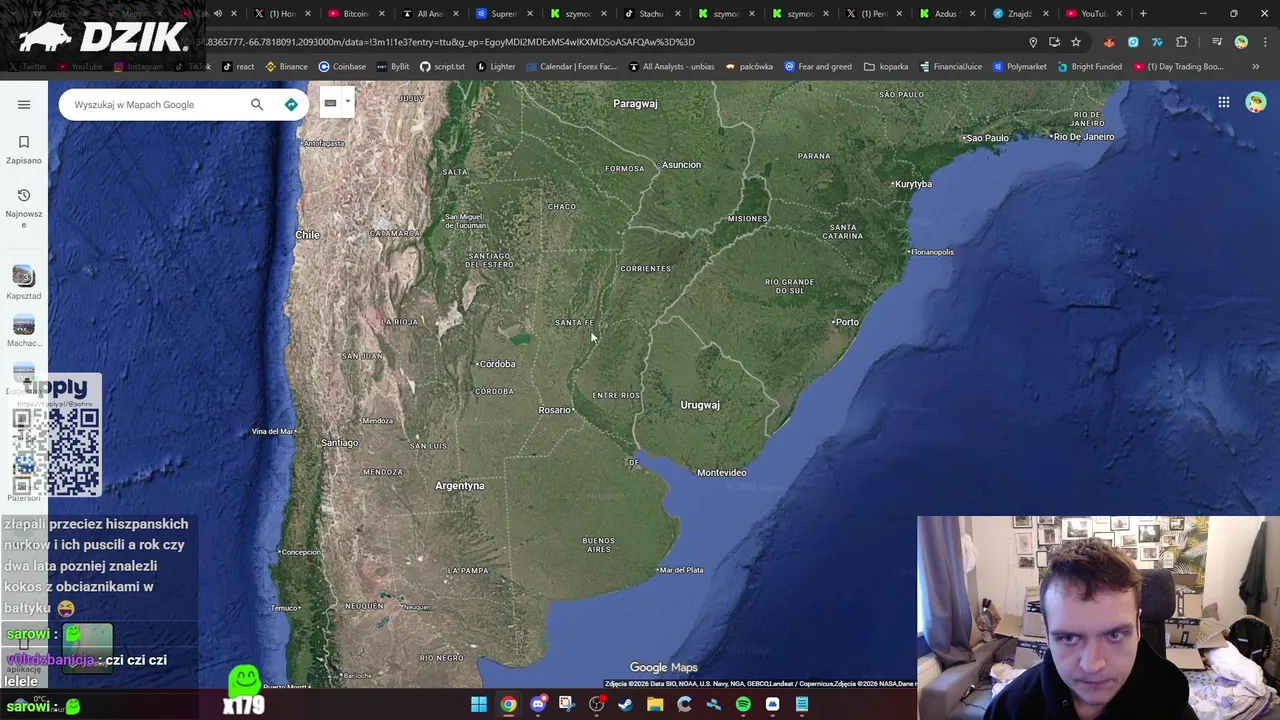Open the Bright Funded bookmark
Image resolution: width=1280 pixels, height=720 pixels.
(x=1089, y=67)
